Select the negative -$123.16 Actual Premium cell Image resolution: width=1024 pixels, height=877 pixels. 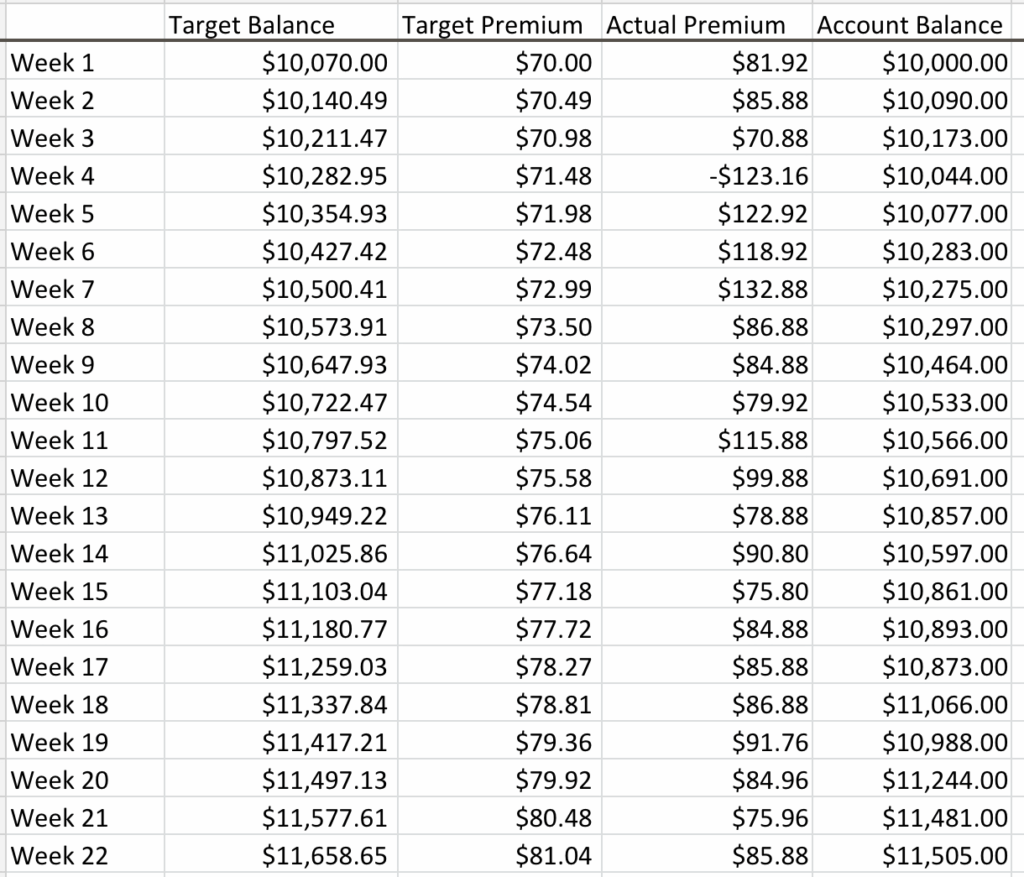tap(757, 177)
